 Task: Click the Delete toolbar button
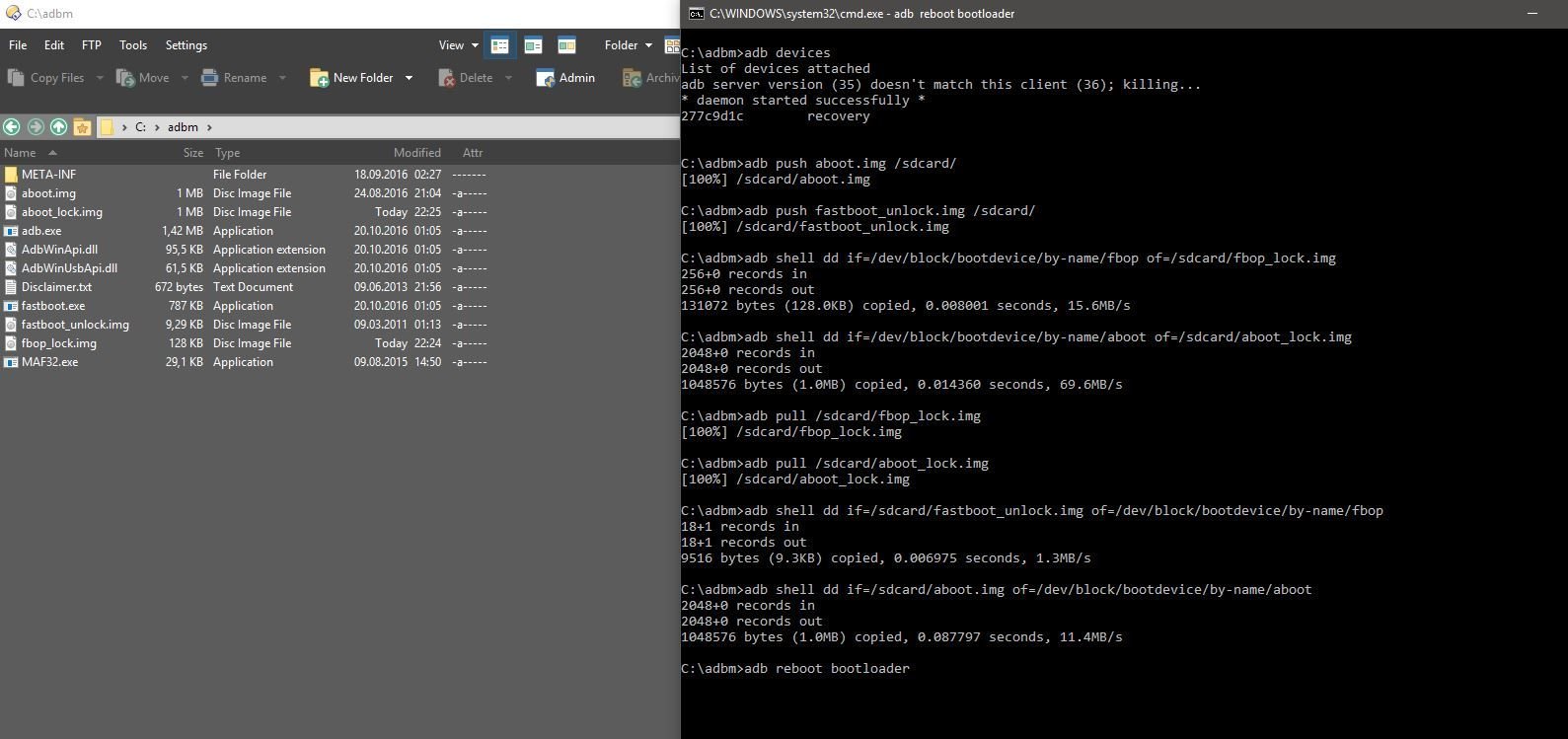point(466,78)
